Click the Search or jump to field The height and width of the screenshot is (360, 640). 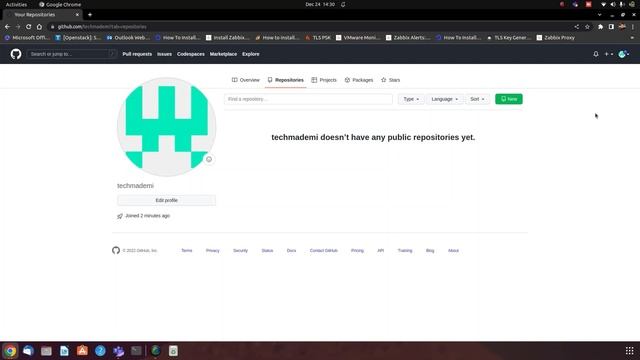pyautogui.click(x=72, y=54)
